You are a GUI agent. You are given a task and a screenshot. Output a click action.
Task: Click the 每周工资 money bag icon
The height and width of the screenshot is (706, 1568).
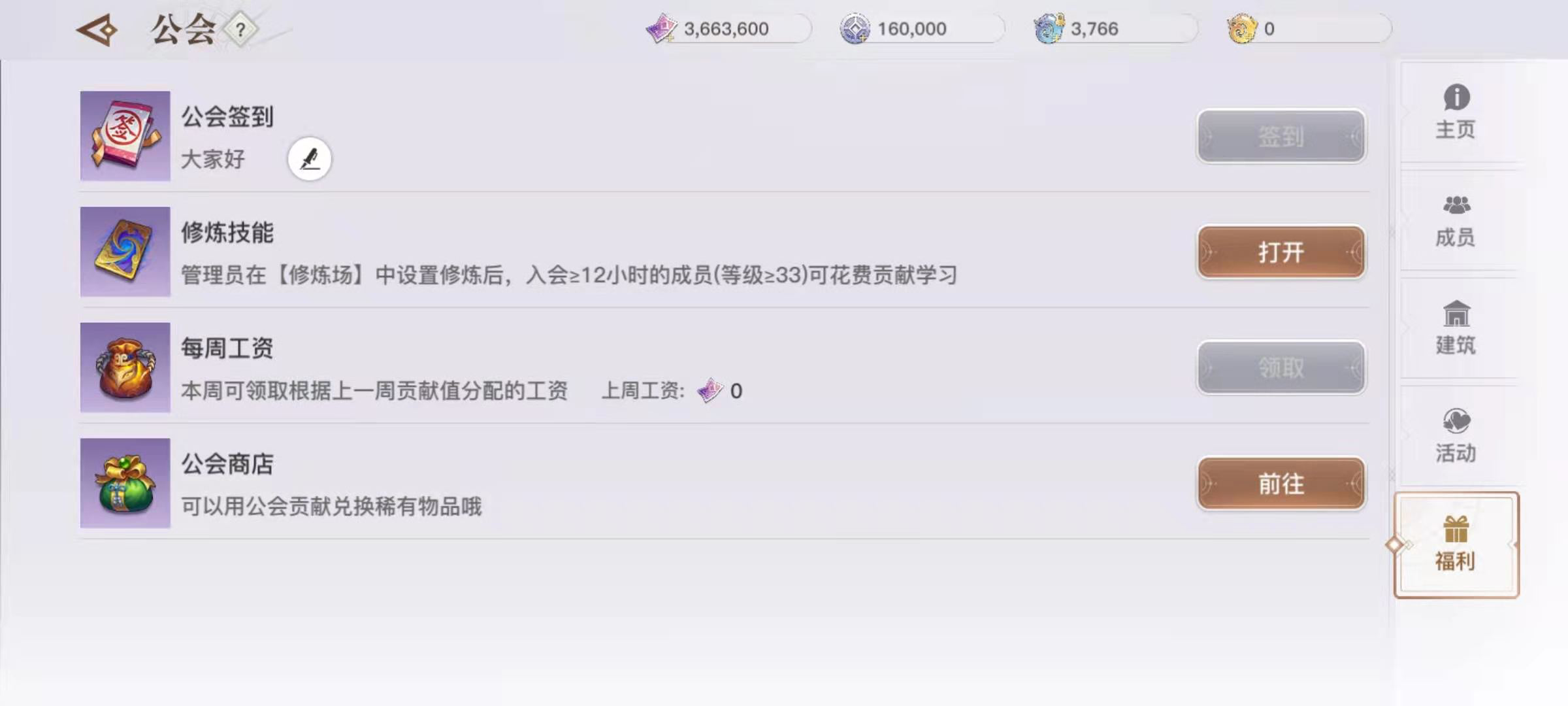[x=125, y=367]
